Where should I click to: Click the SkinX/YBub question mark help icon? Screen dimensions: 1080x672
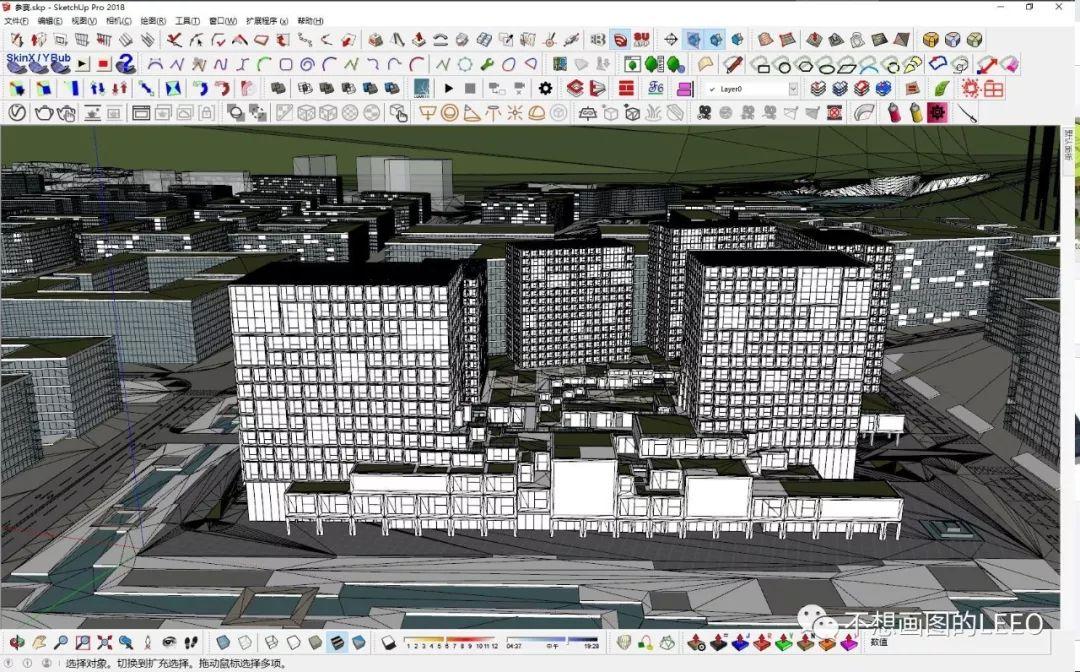pyautogui.click(x=125, y=64)
